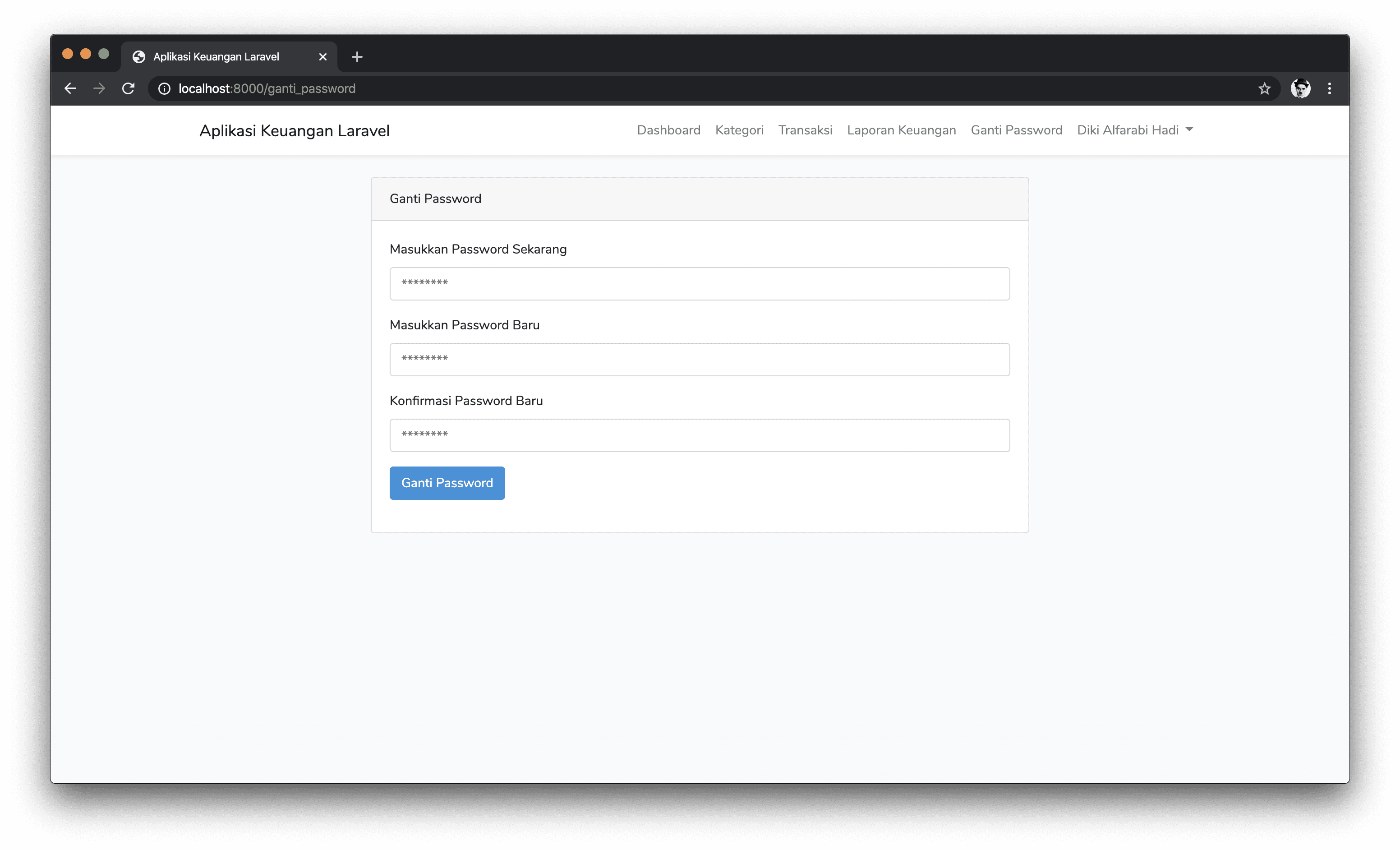Open a new tab with the plus icon
The width and height of the screenshot is (1400, 850).
[x=357, y=57]
